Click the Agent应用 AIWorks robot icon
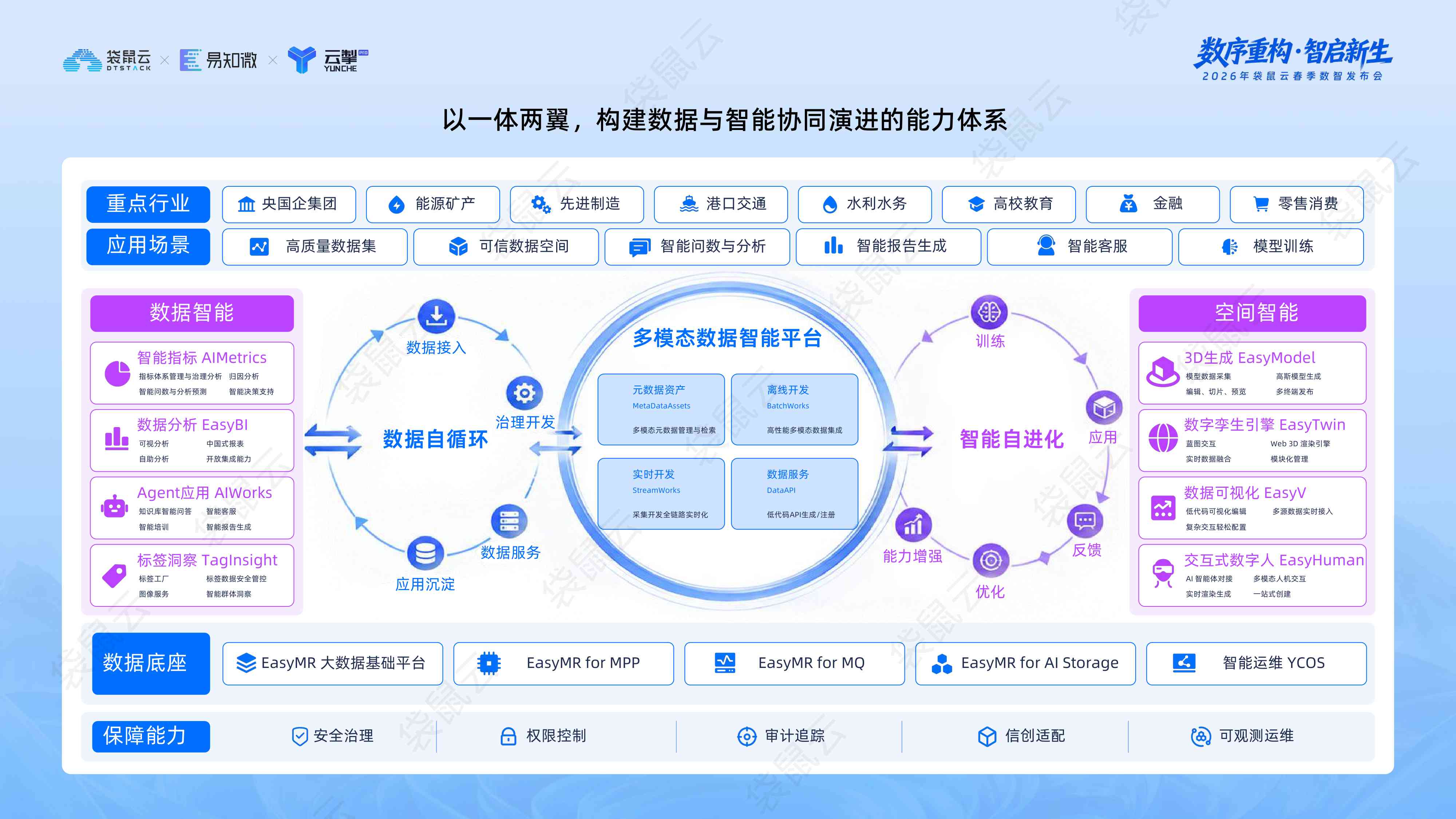This screenshot has height=819, width=1456. 115,507
